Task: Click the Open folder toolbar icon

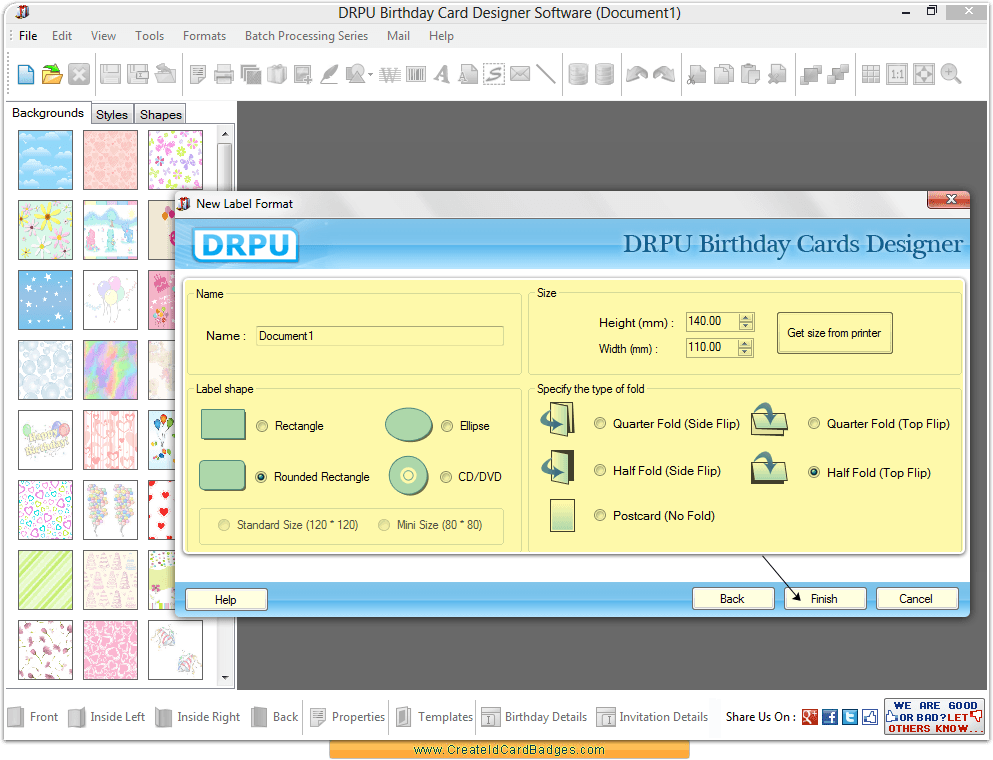Action: pos(52,75)
